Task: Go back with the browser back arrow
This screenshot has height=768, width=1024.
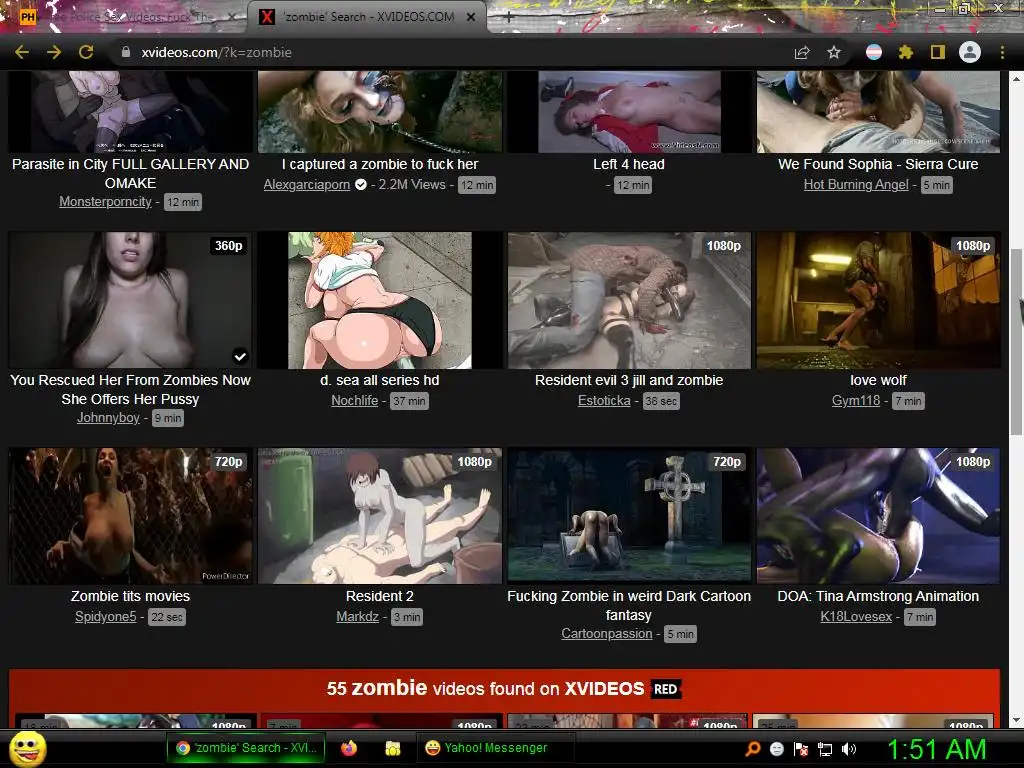Action: tap(22, 52)
